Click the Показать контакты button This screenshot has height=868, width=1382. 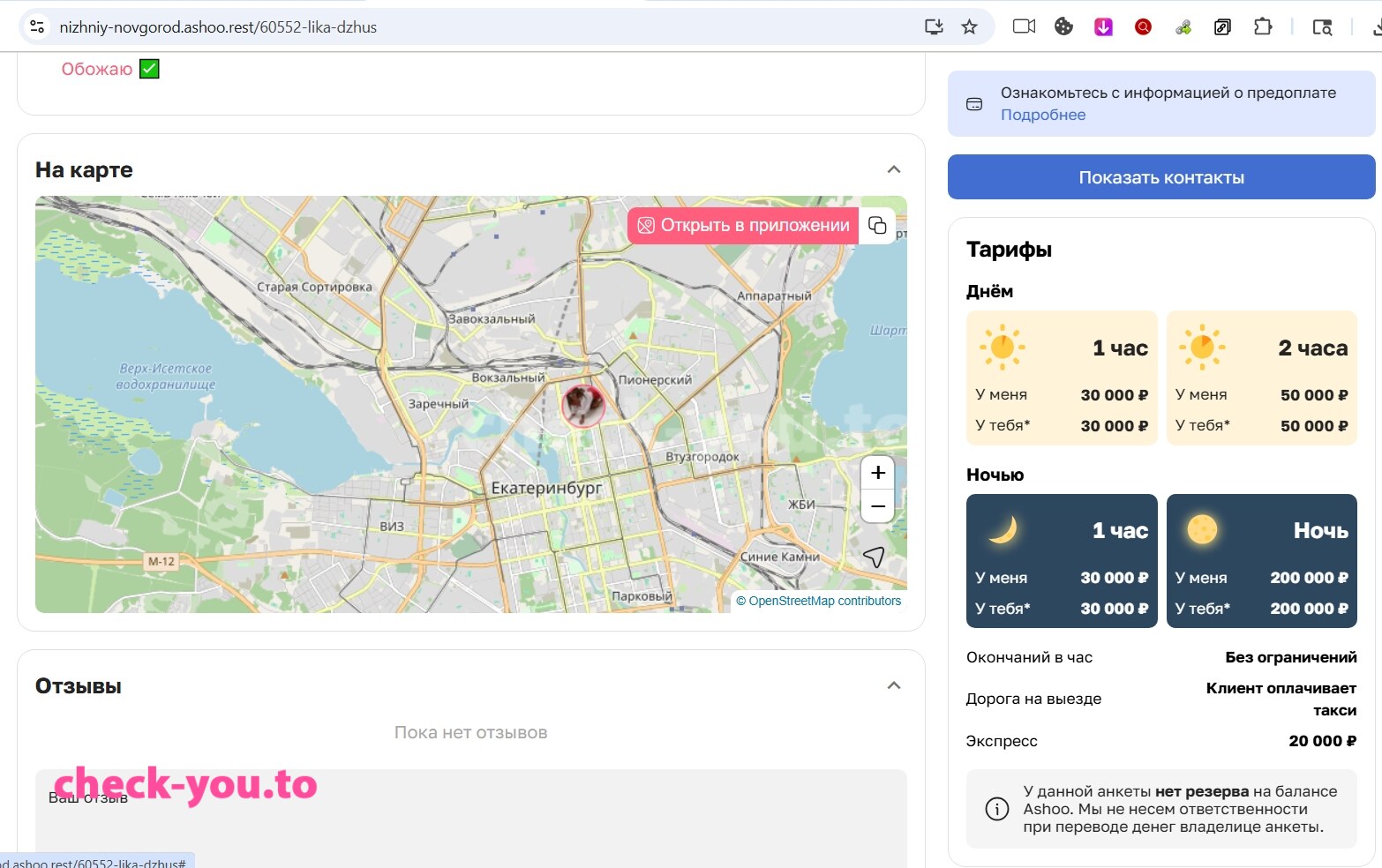(x=1161, y=177)
